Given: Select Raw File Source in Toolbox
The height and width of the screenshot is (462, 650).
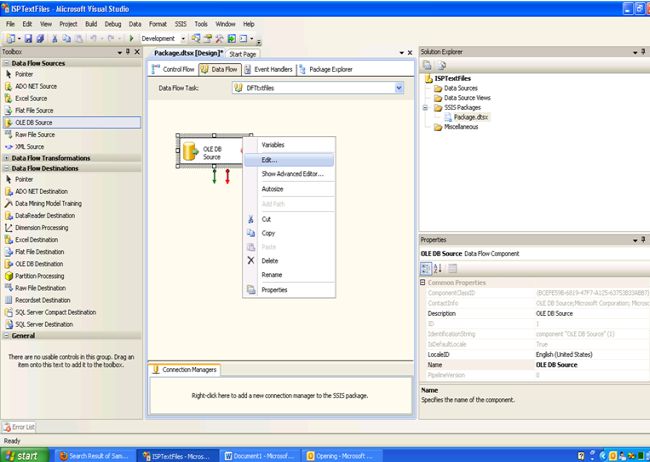Looking at the screenshot, I should [x=35, y=134].
